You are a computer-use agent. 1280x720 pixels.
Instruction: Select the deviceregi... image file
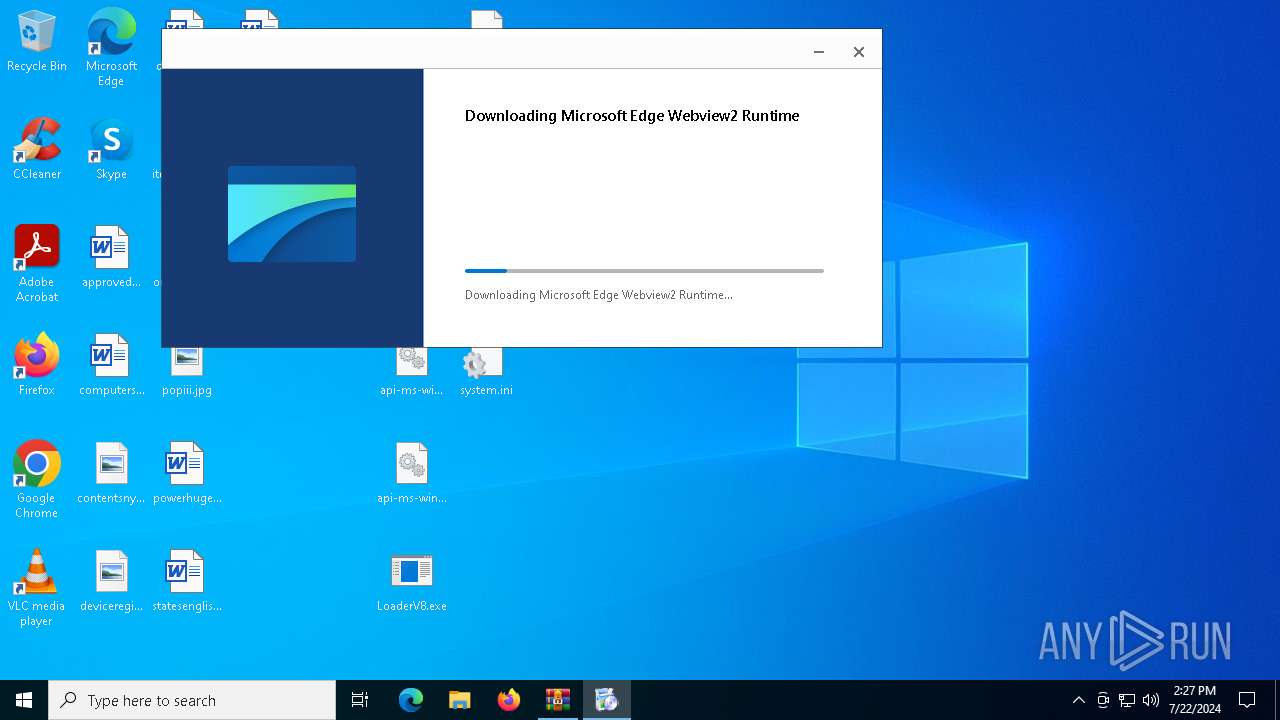coord(111,581)
